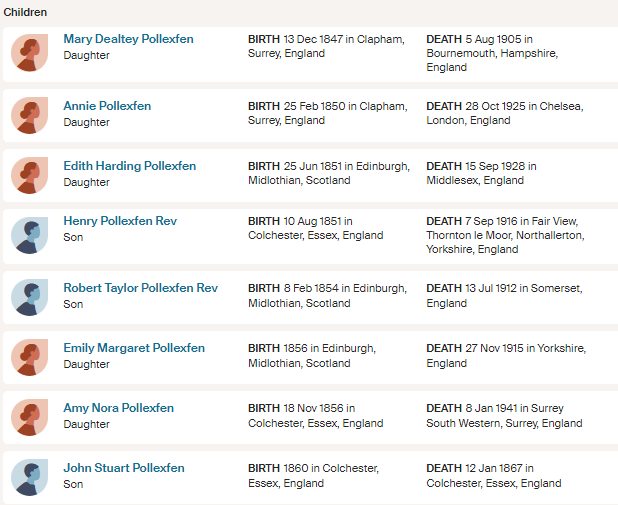Click John Stuart Pollexfen's avatar icon

tap(30, 476)
